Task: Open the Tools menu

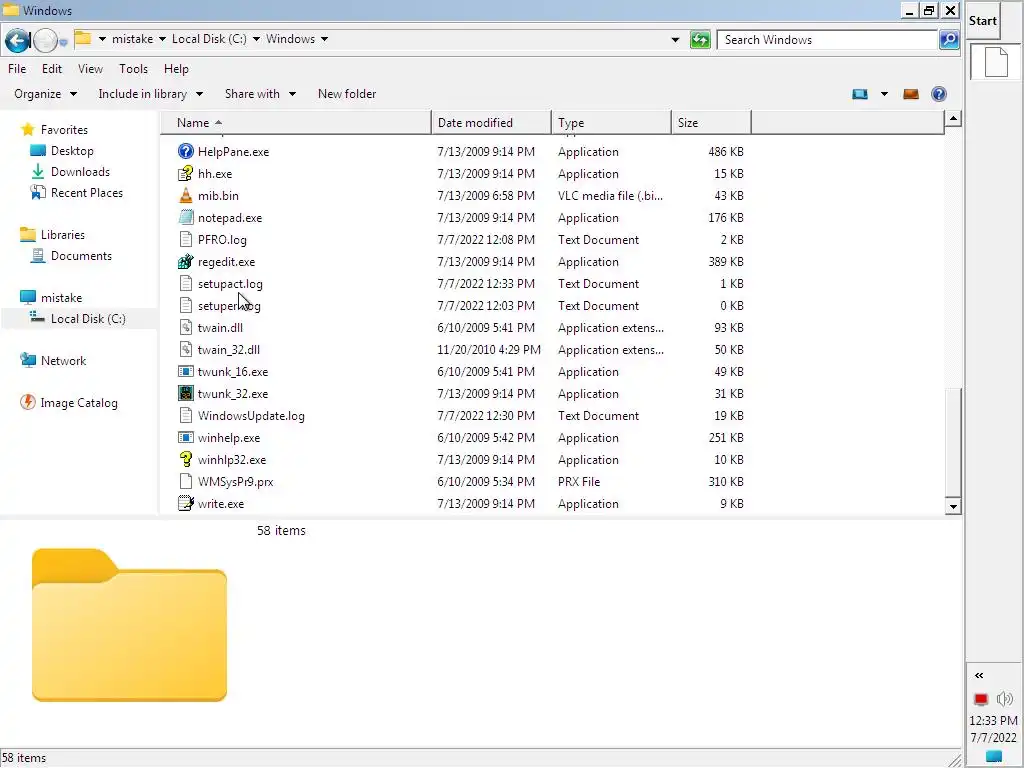Action: pos(133,69)
